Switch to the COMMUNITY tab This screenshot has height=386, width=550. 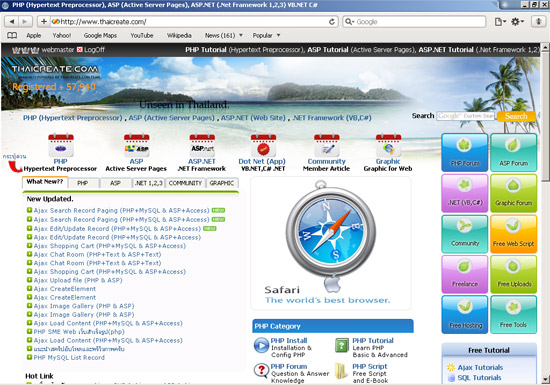185,183
